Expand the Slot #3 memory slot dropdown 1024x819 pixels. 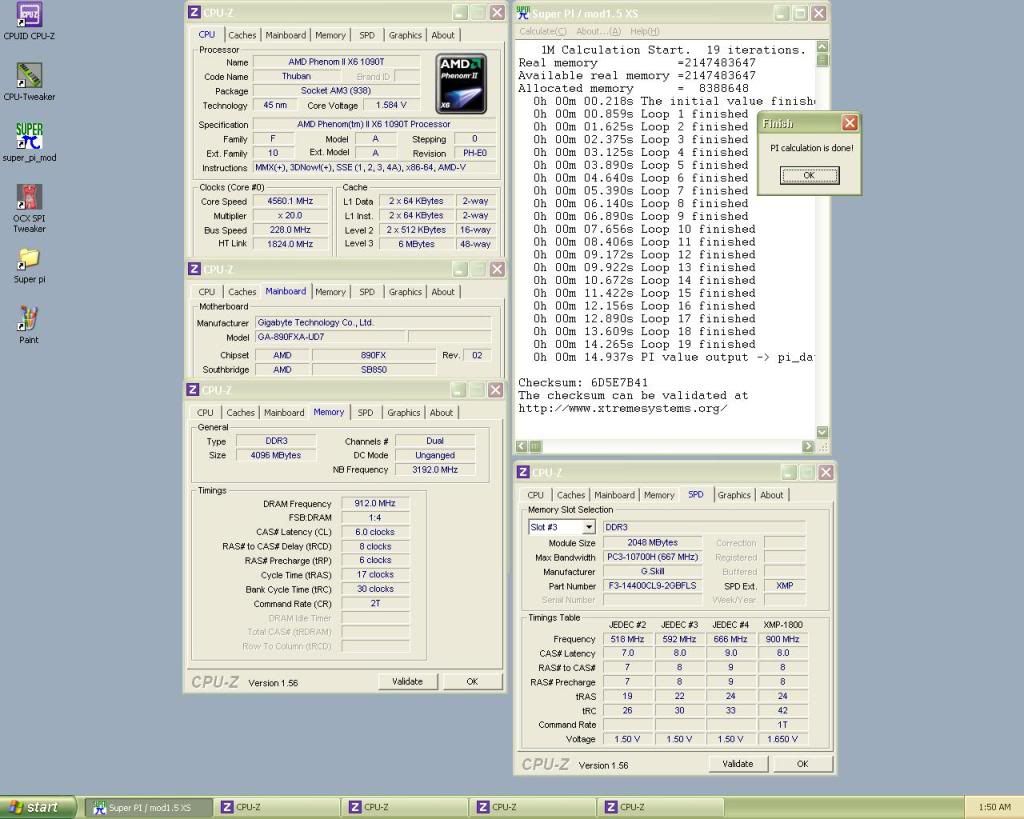click(588, 527)
